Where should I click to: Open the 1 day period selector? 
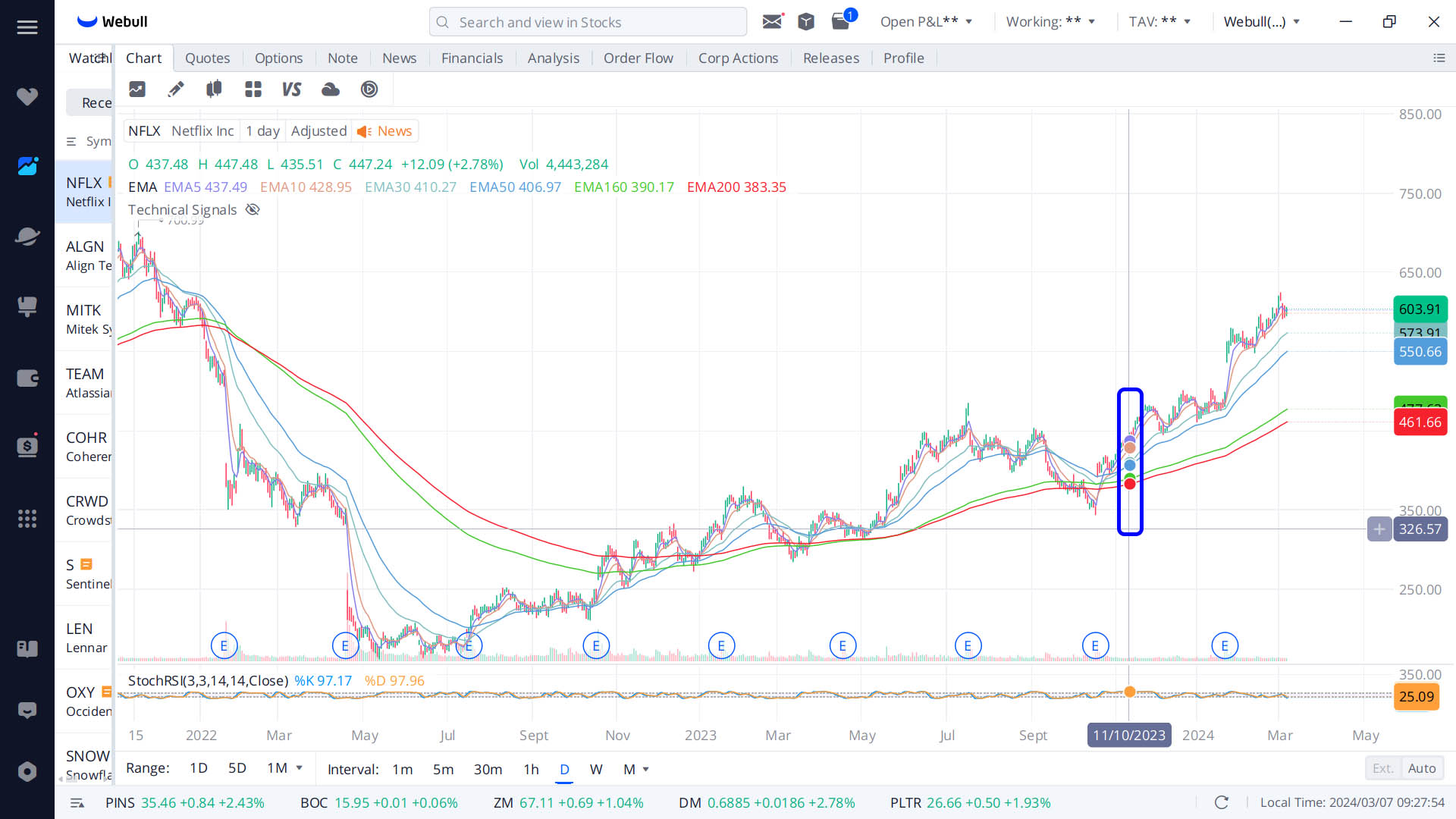pyautogui.click(x=262, y=131)
